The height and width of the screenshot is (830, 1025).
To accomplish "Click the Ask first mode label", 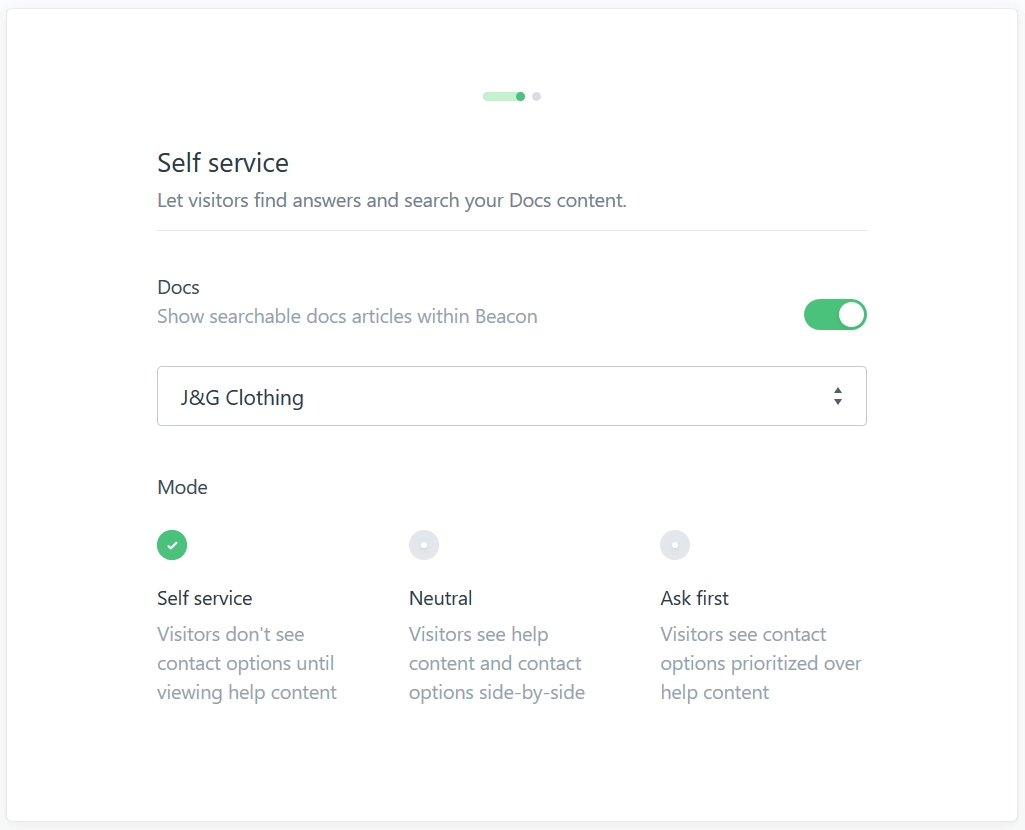I will (694, 598).
